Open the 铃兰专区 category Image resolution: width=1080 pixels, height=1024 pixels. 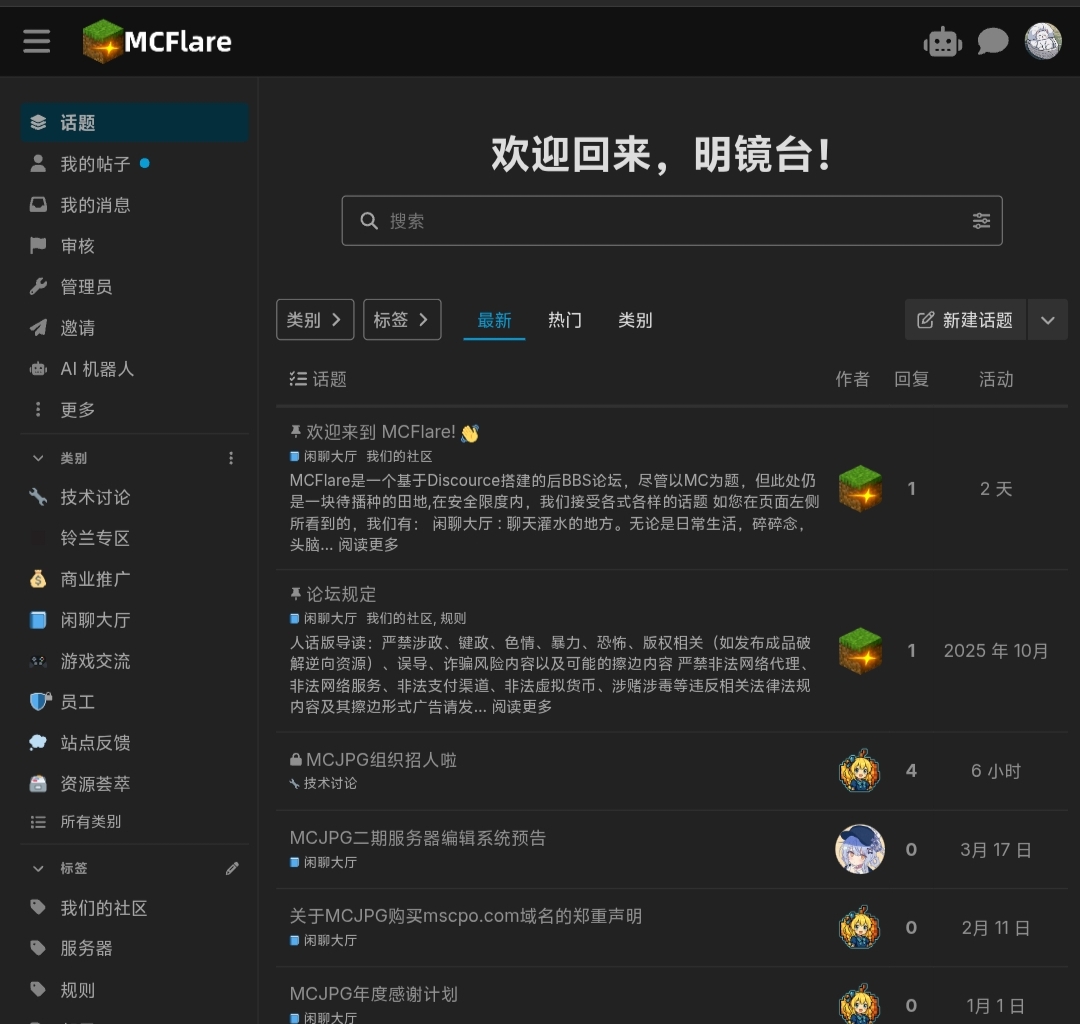pos(134,538)
